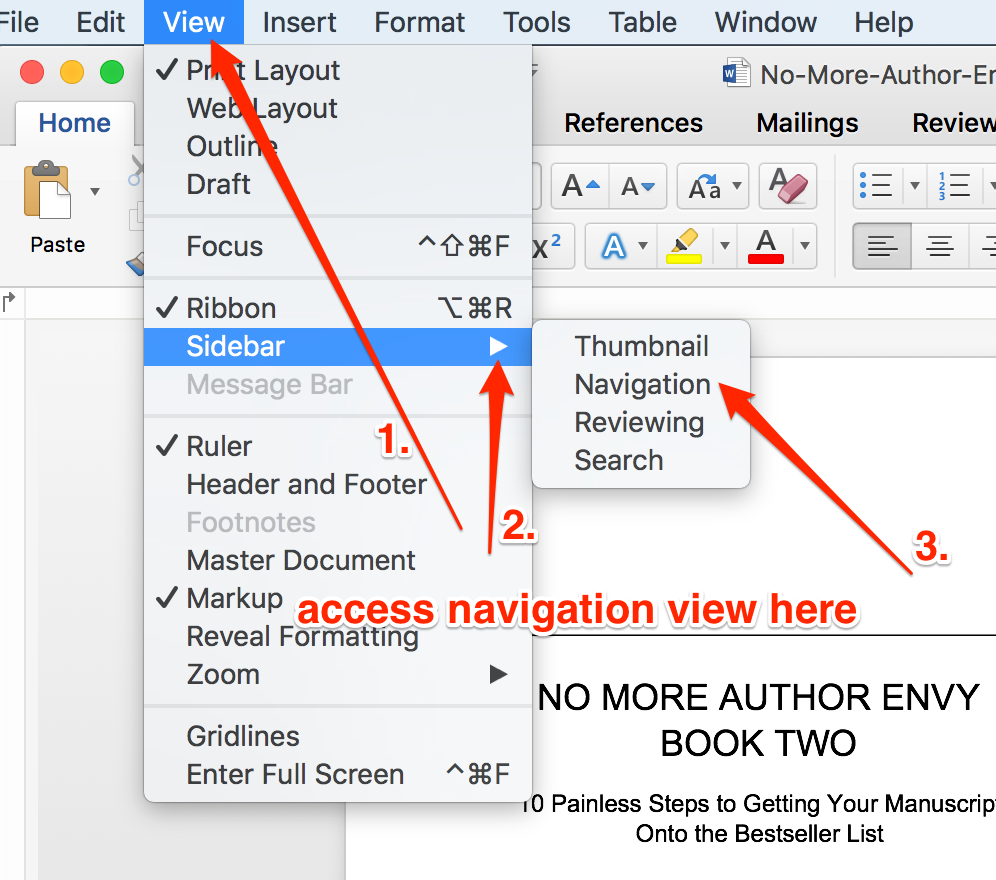Click the Bullets list icon

click(876, 186)
